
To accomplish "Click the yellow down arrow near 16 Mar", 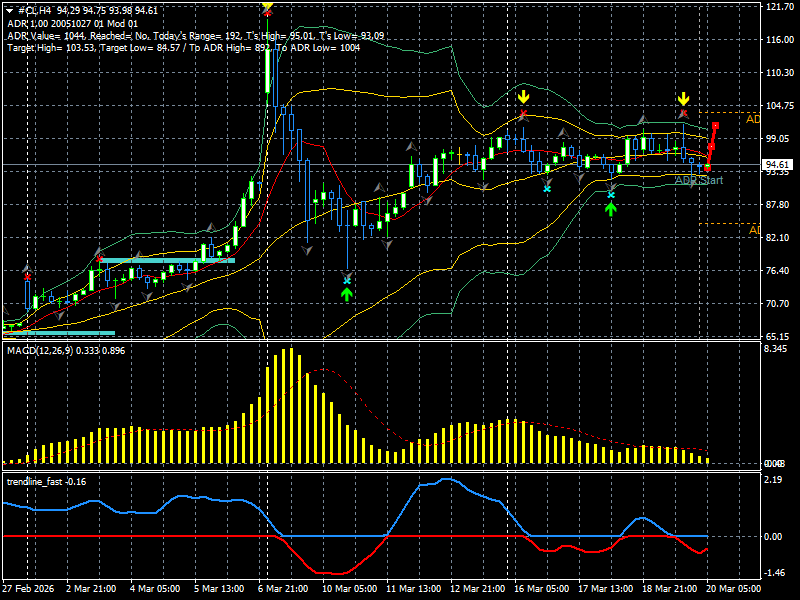I will tap(523, 97).
